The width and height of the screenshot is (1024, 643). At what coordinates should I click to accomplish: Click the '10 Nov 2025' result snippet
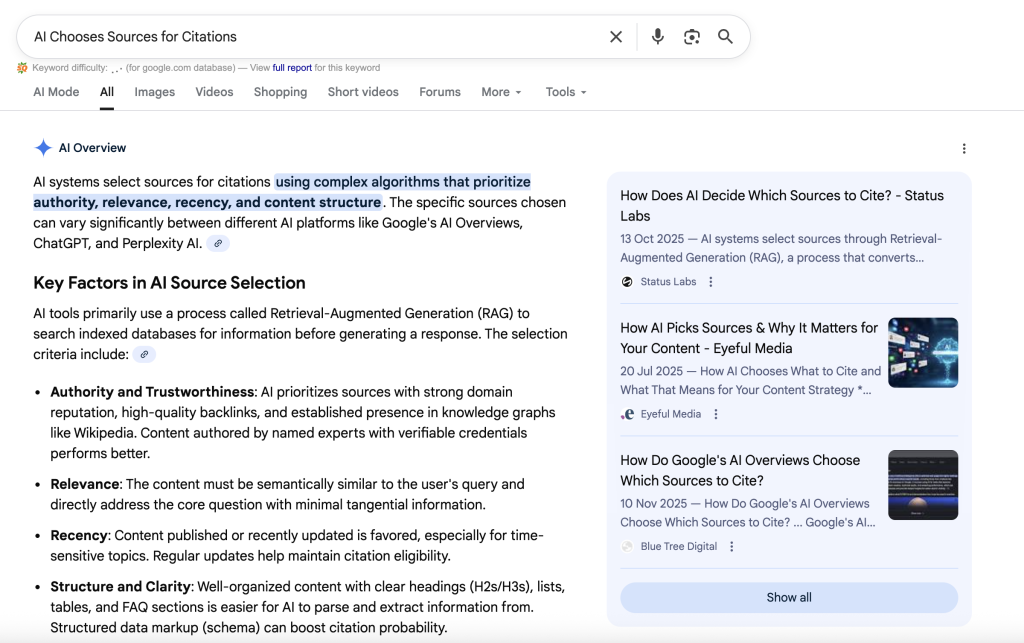coord(748,513)
